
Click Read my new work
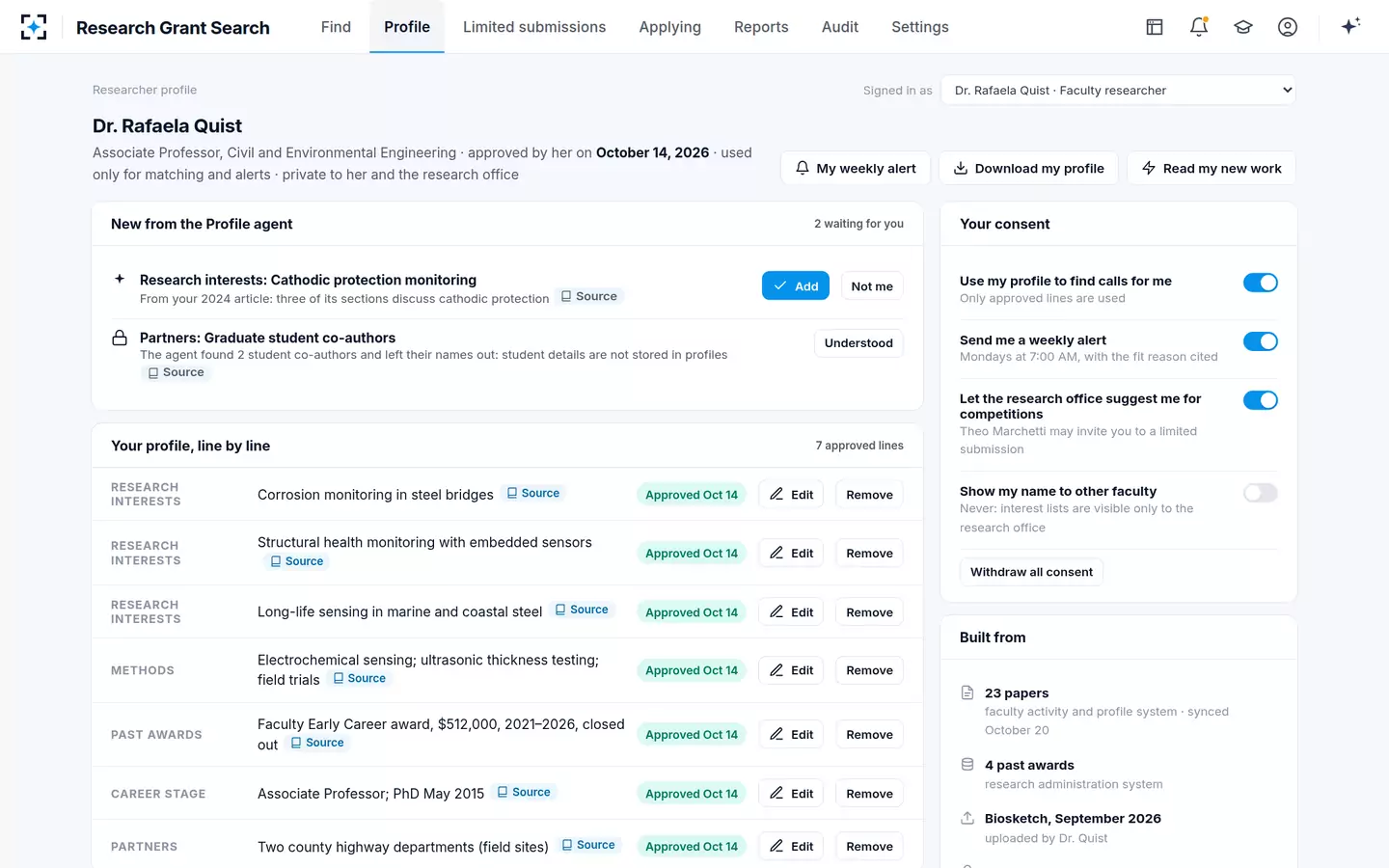tap(1212, 168)
